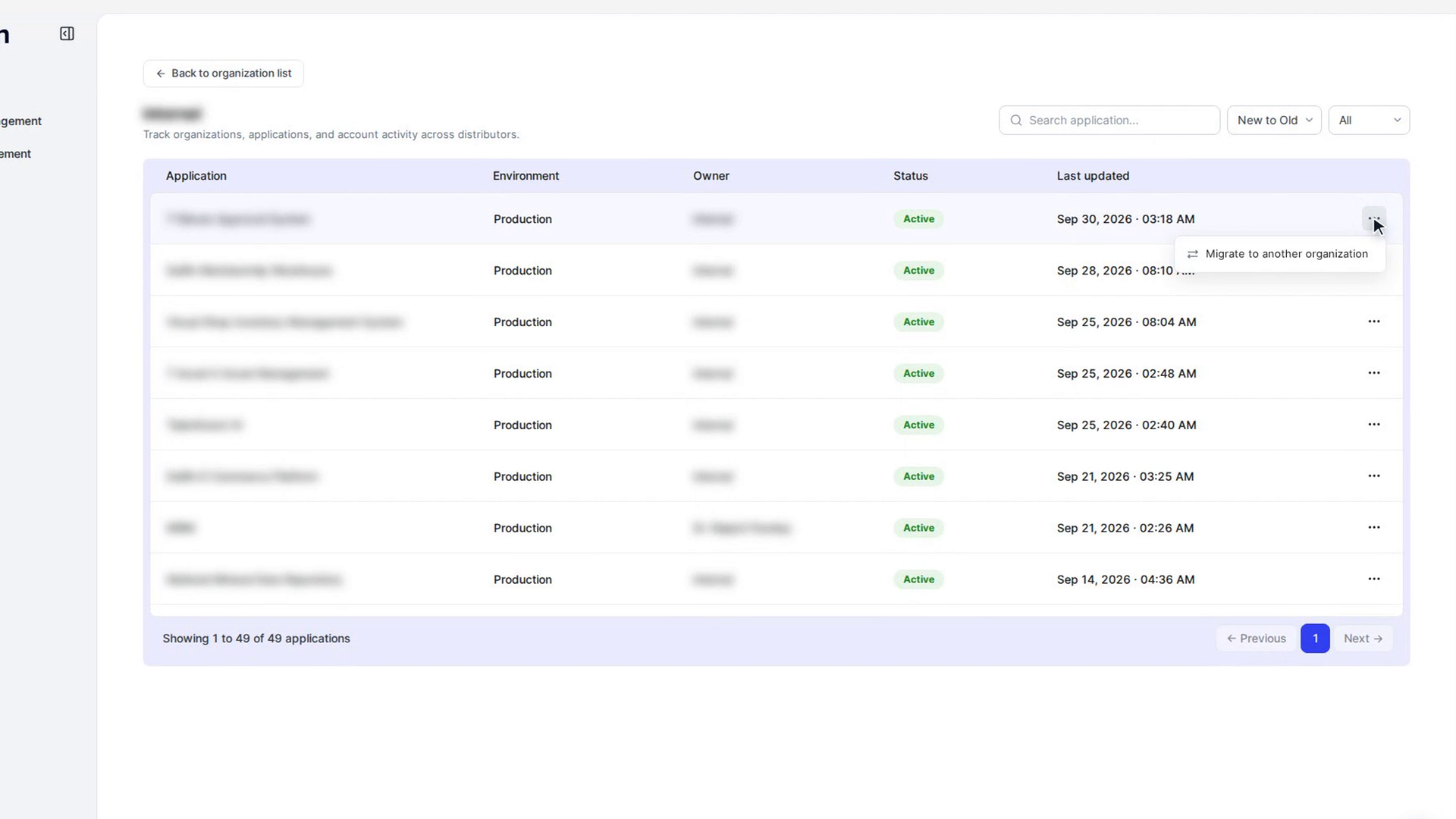Open actions menu for Sep 21 03:25 AM row
The width and height of the screenshot is (1456, 819).
(1373, 476)
